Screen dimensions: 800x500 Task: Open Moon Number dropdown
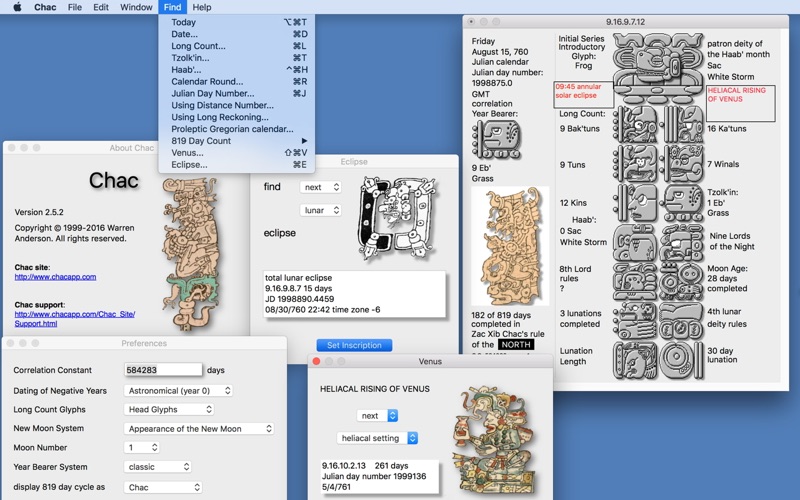tap(142, 447)
